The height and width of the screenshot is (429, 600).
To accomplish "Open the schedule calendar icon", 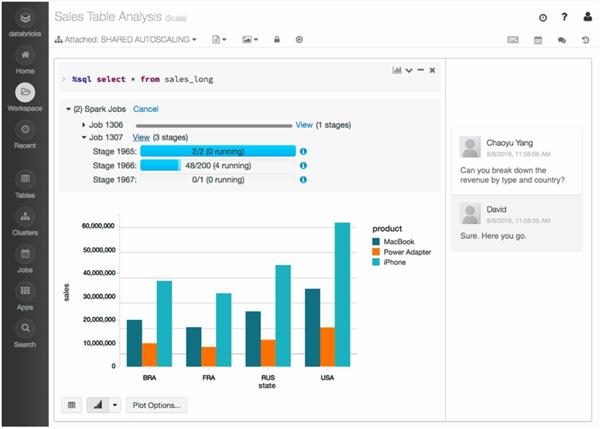I will click(538, 40).
